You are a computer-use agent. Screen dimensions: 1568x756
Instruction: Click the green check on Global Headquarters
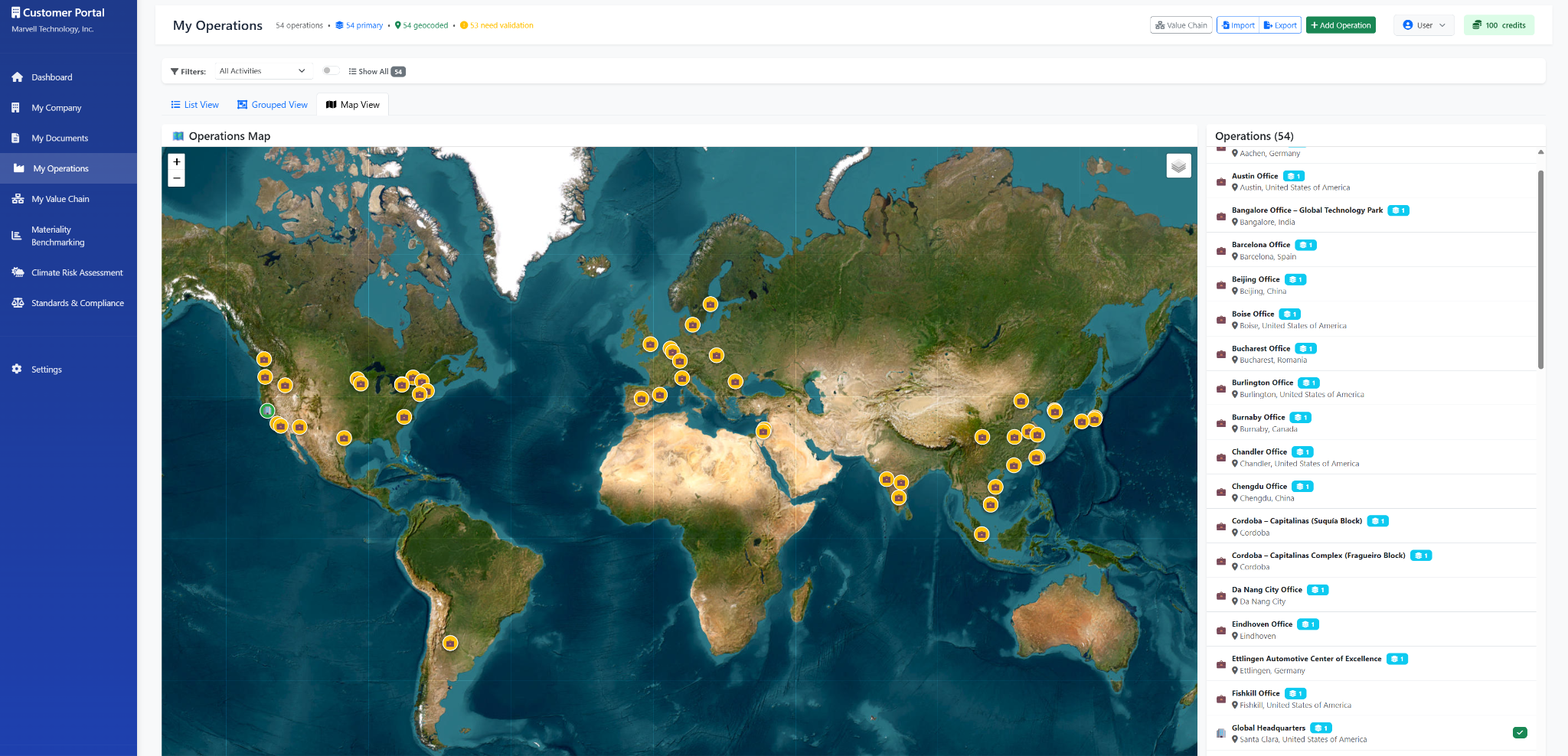[1520, 732]
